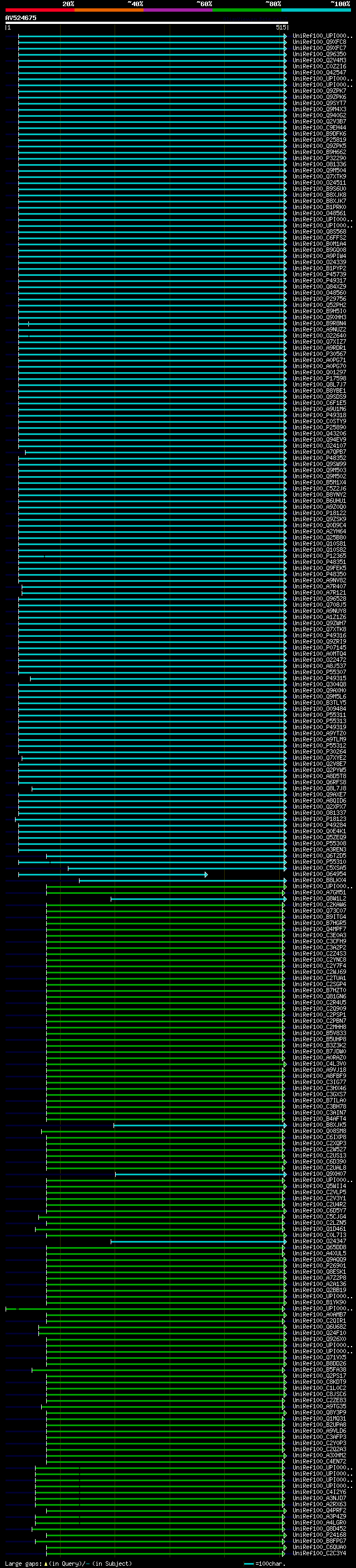Click hit label UniRef100_Q8S568

pyautogui.click(x=319, y=231)
